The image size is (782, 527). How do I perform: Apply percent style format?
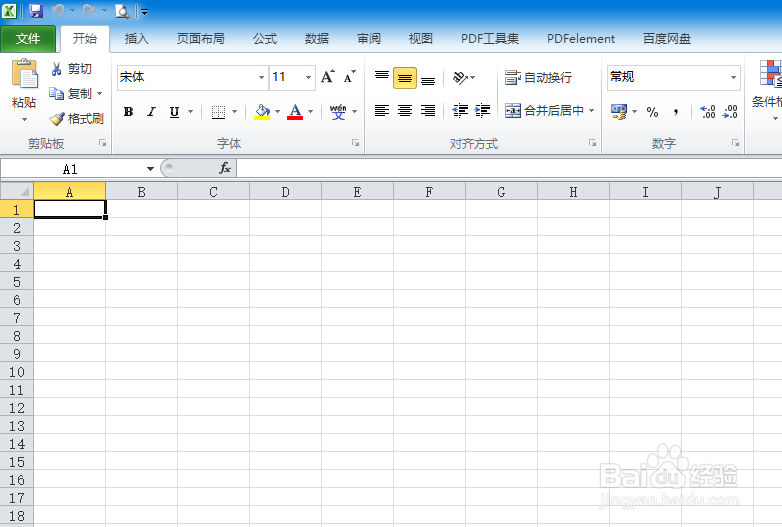(652, 112)
